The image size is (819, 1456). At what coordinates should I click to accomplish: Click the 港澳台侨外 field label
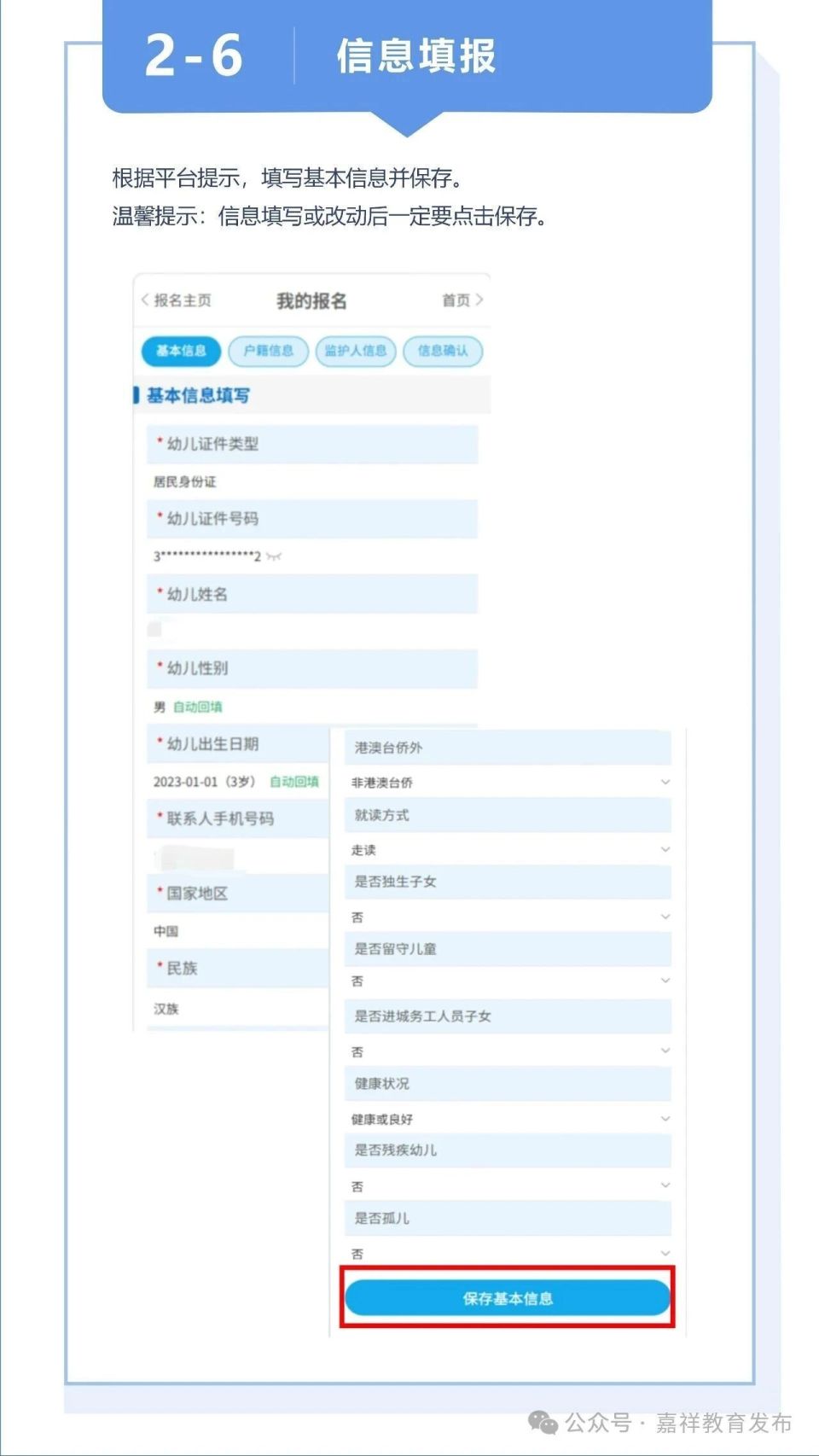pos(388,748)
